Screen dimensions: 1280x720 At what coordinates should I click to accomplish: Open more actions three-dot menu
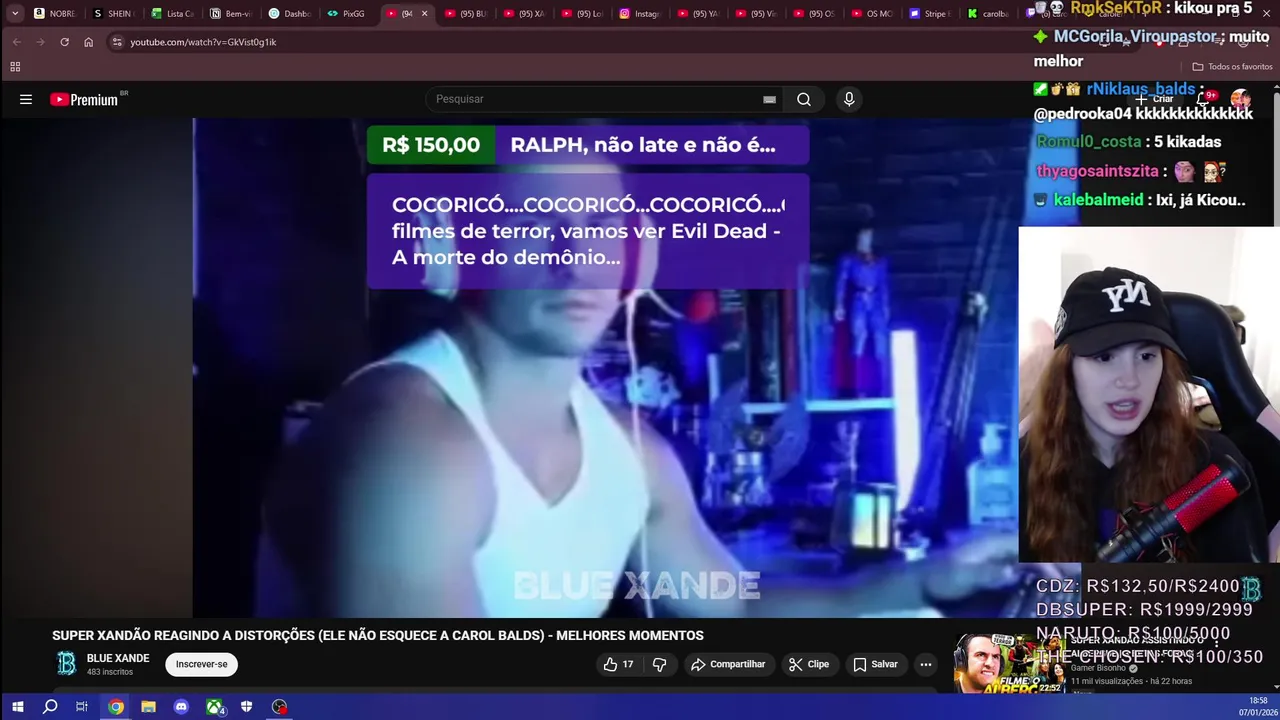(x=926, y=664)
